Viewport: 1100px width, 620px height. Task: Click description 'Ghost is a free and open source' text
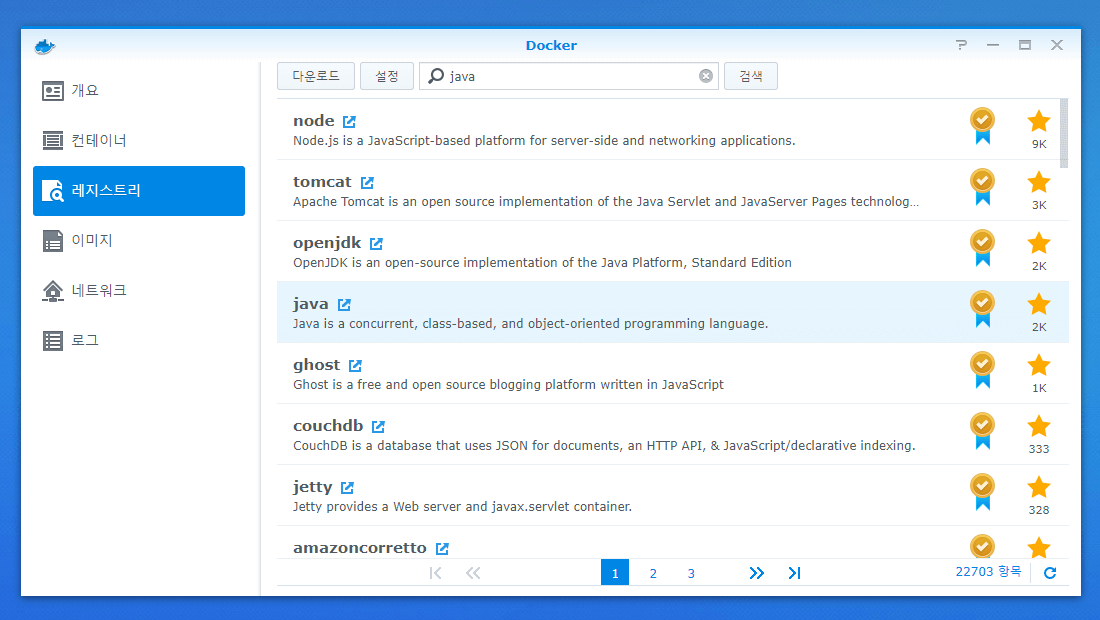[508, 384]
